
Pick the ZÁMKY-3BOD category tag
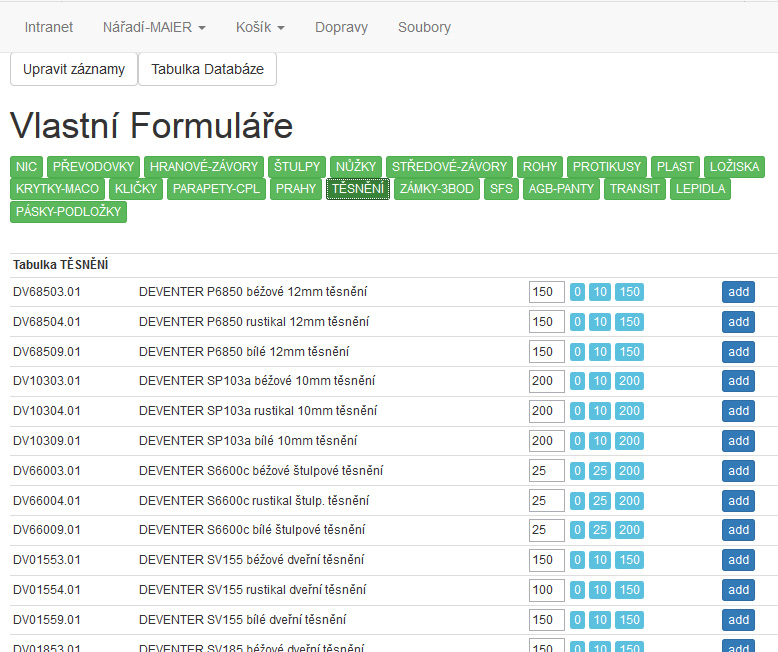[x=436, y=188]
